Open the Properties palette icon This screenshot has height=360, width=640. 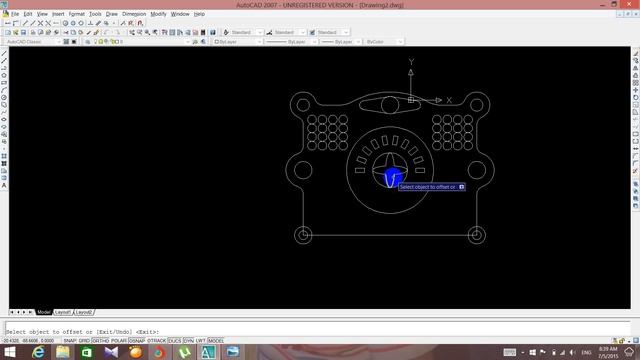click(x=164, y=32)
